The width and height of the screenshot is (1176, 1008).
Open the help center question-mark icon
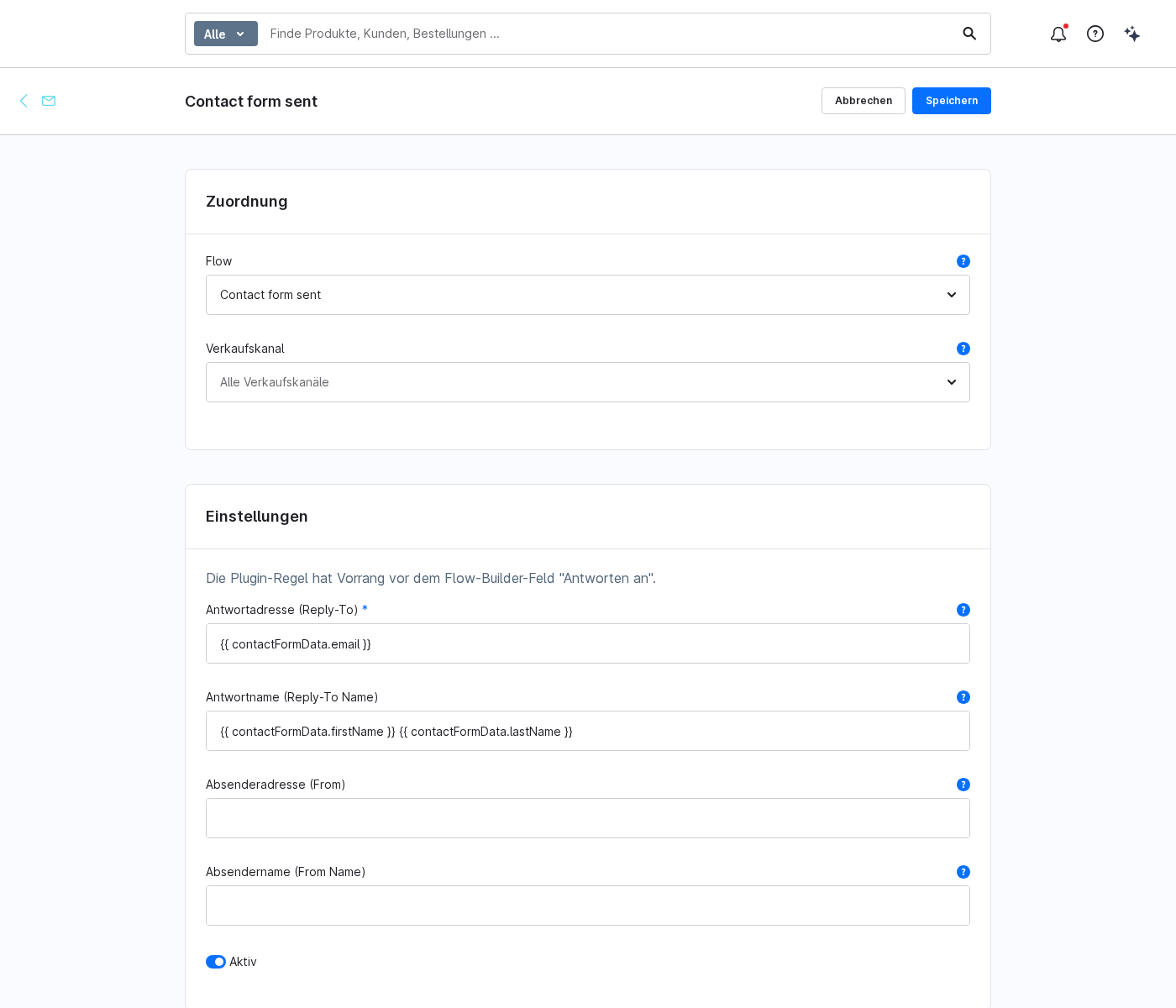point(1095,34)
